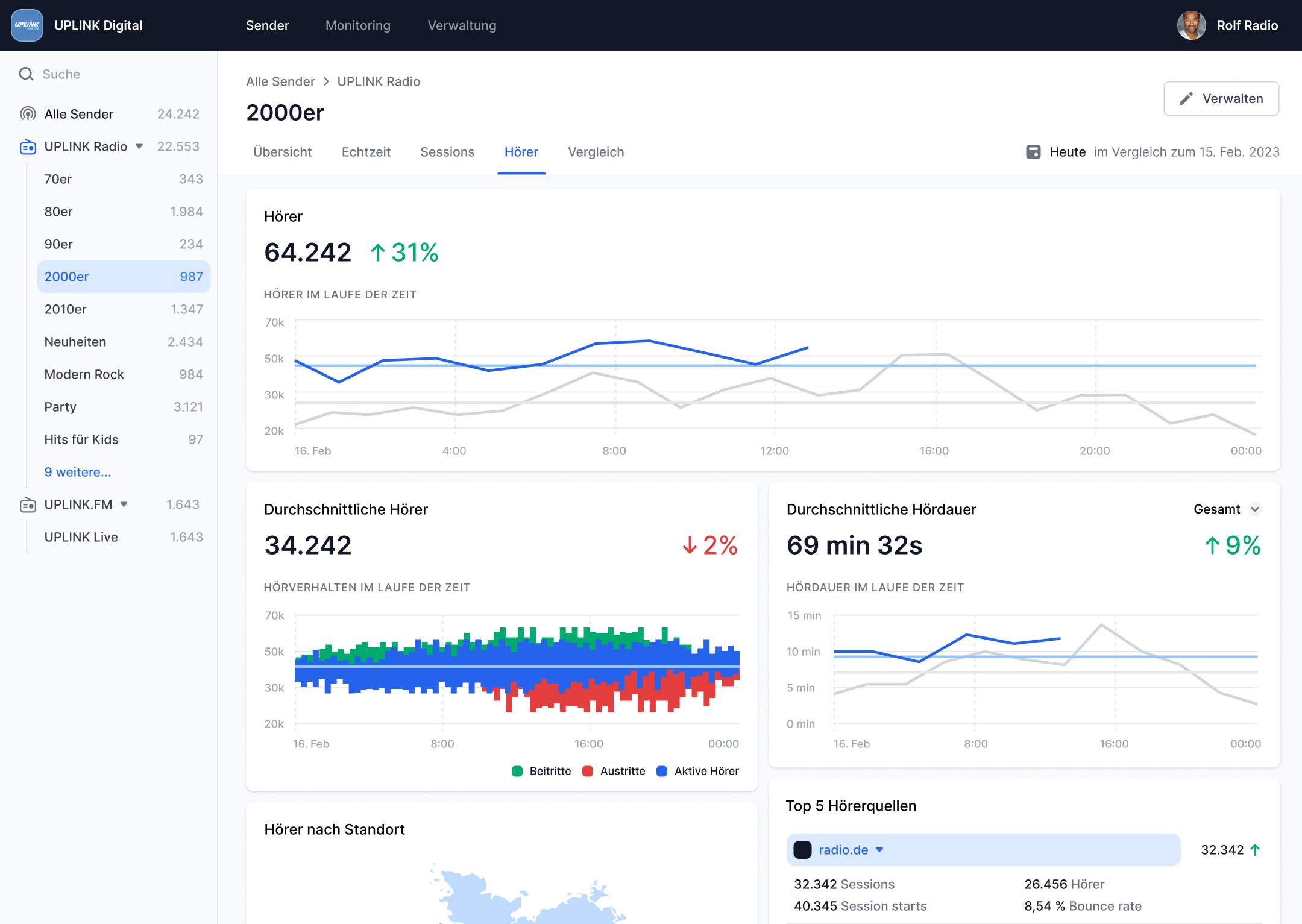Screen dimensions: 1302x924
Task: Collapse the UPLINK Radio station group
Action: coord(139,146)
